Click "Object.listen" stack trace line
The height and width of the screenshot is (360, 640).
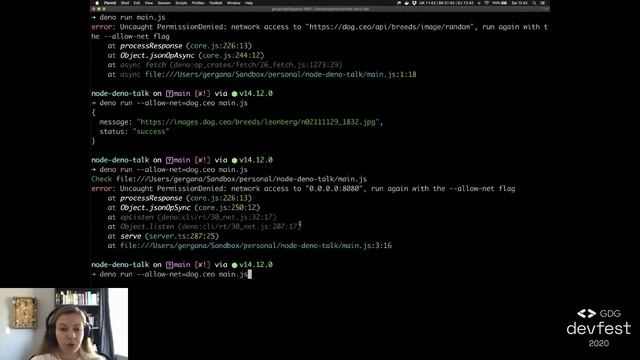(x=204, y=226)
